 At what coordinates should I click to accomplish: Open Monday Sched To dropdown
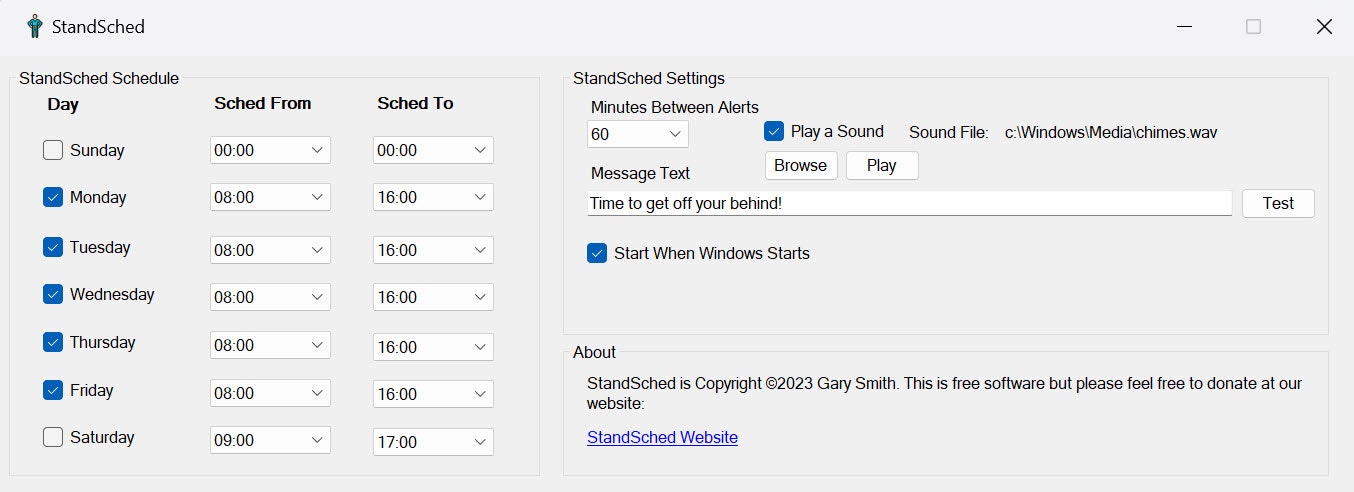(x=433, y=197)
